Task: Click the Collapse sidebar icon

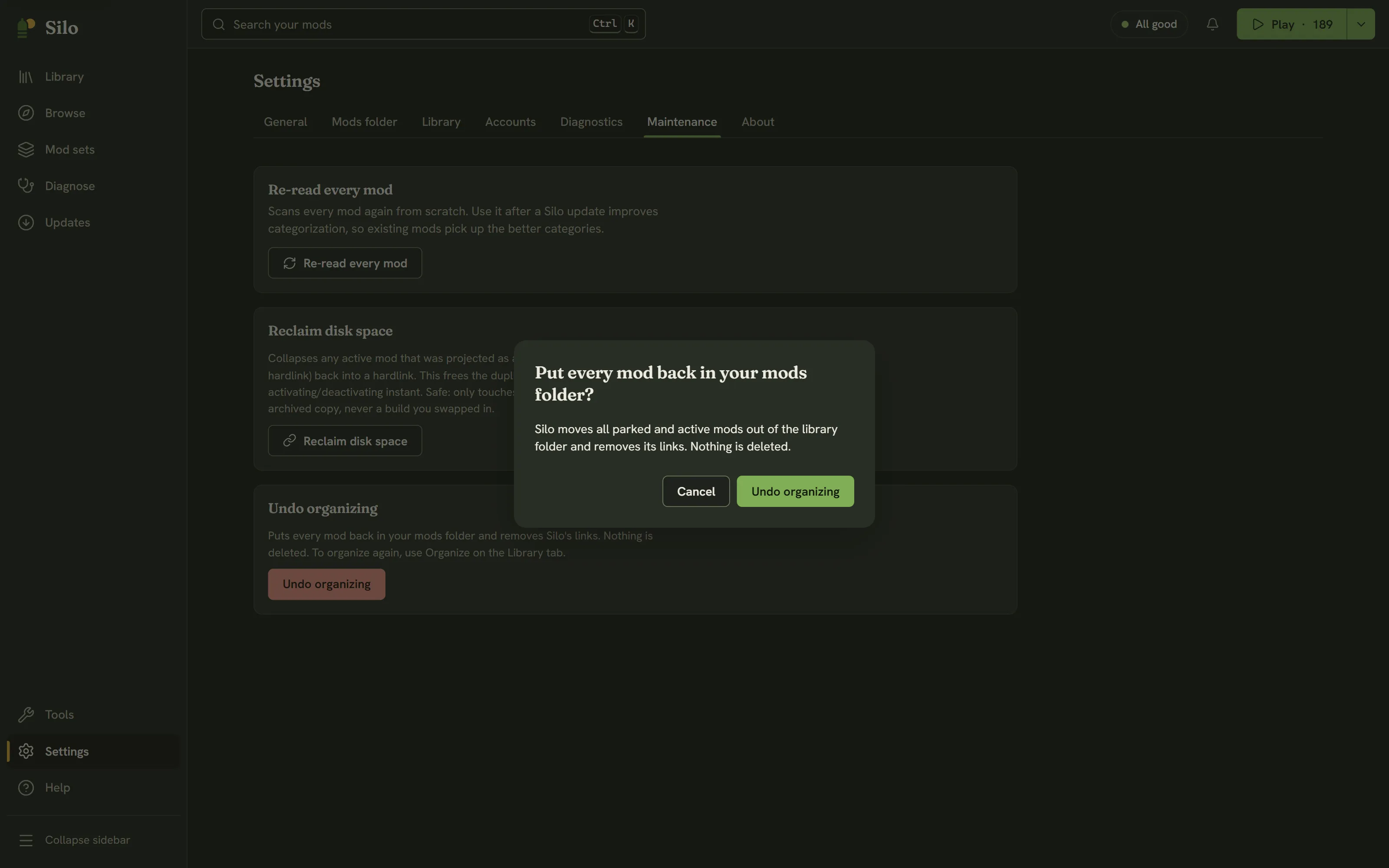Action: (x=26, y=840)
